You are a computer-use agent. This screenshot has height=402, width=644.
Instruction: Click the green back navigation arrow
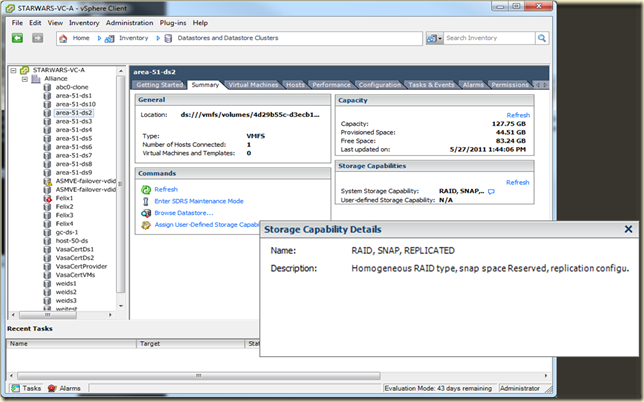[17, 38]
